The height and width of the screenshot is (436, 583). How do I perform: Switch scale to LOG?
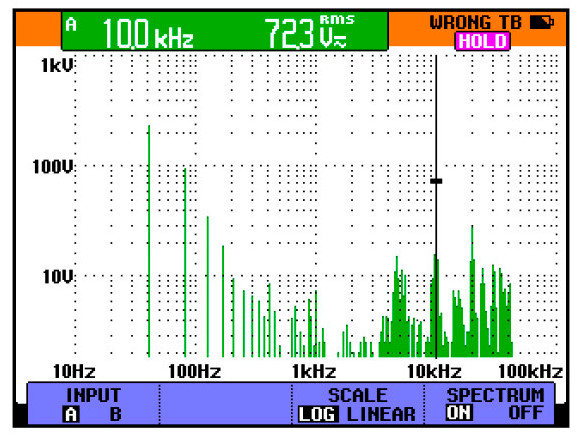point(318,414)
